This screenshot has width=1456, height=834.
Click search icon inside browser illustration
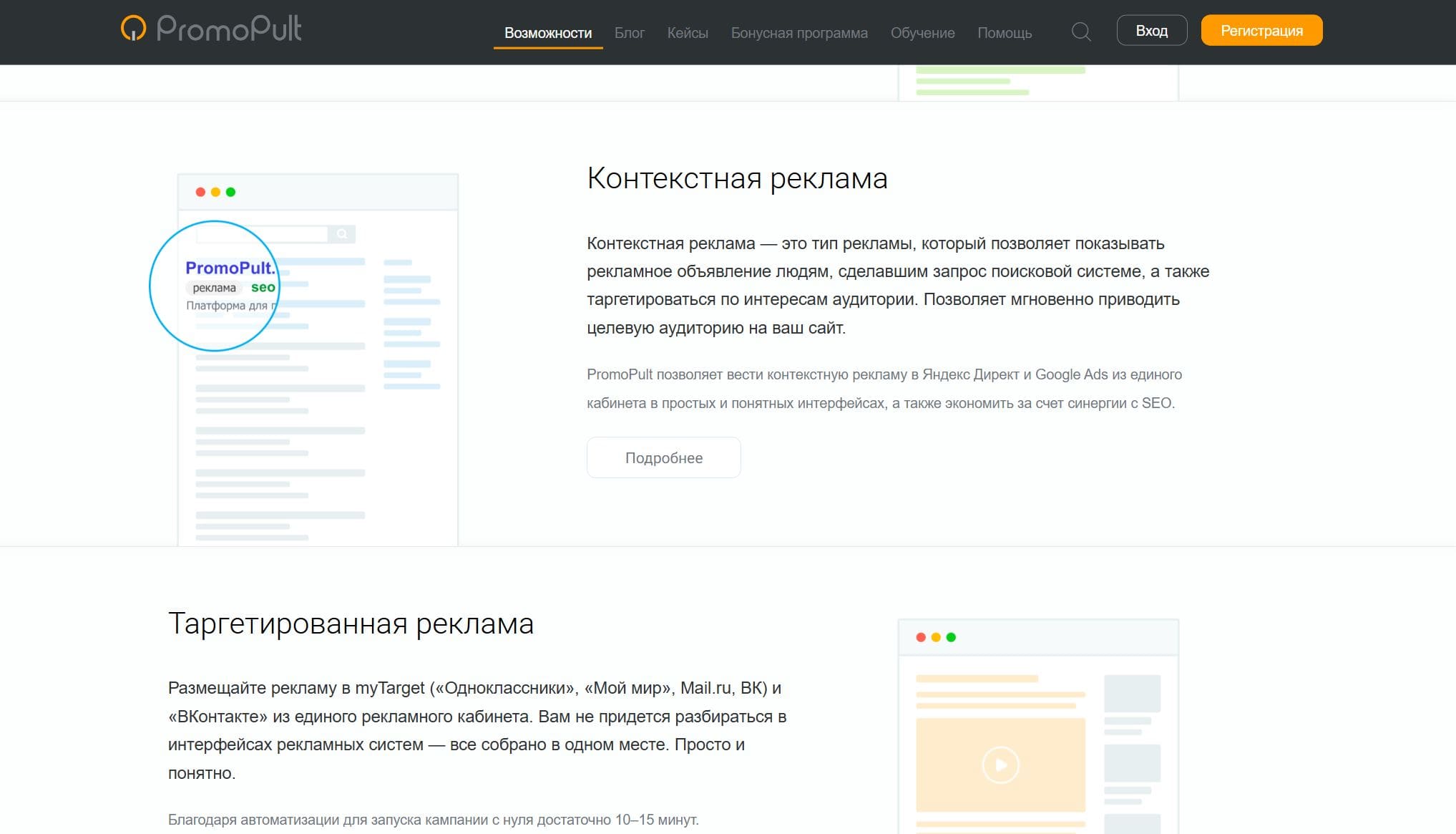[x=342, y=234]
